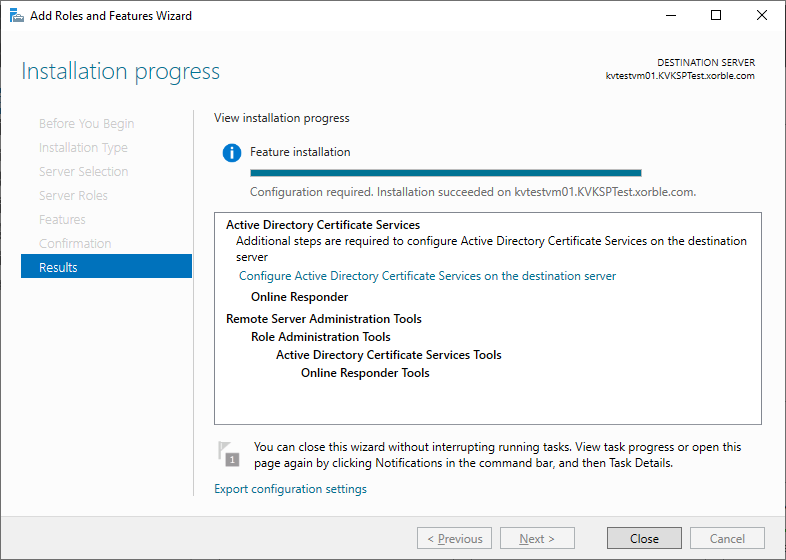Click the Cancel button
The height and width of the screenshot is (560, 786).
point(727,538)
